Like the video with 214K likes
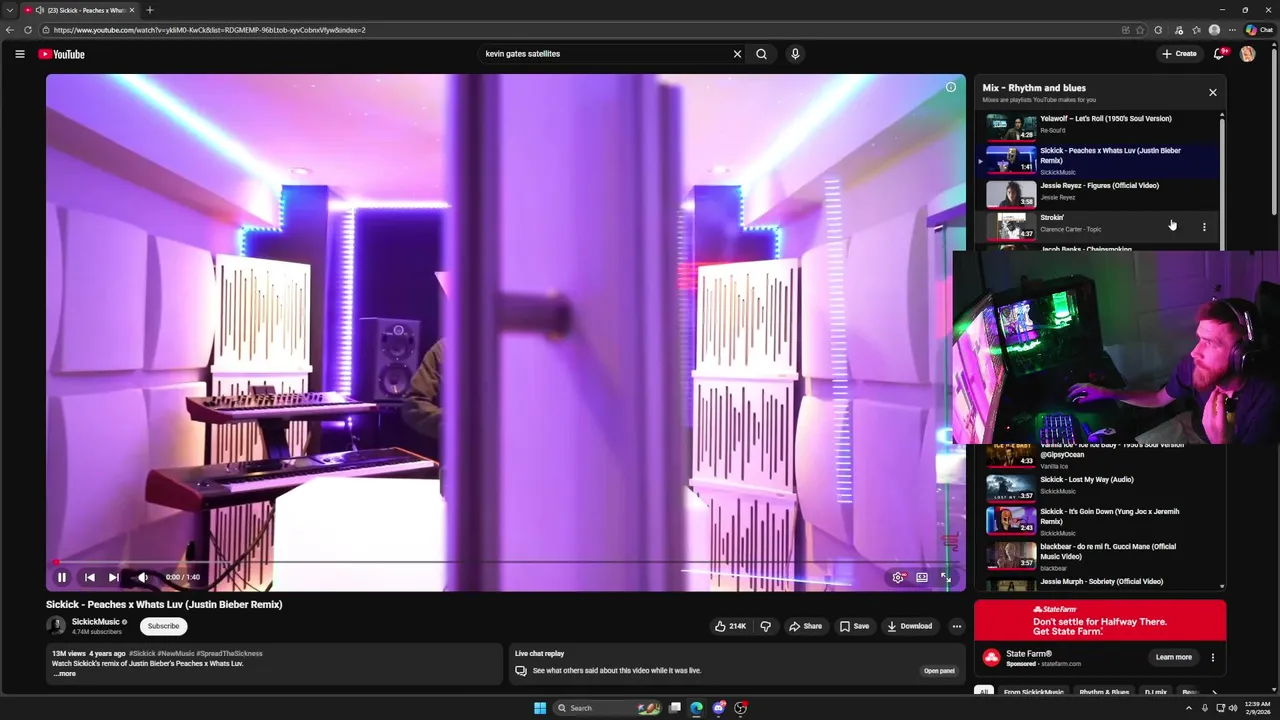This screenshot has height=720, width=1280. pyautogui.click(x=730, y=626)
